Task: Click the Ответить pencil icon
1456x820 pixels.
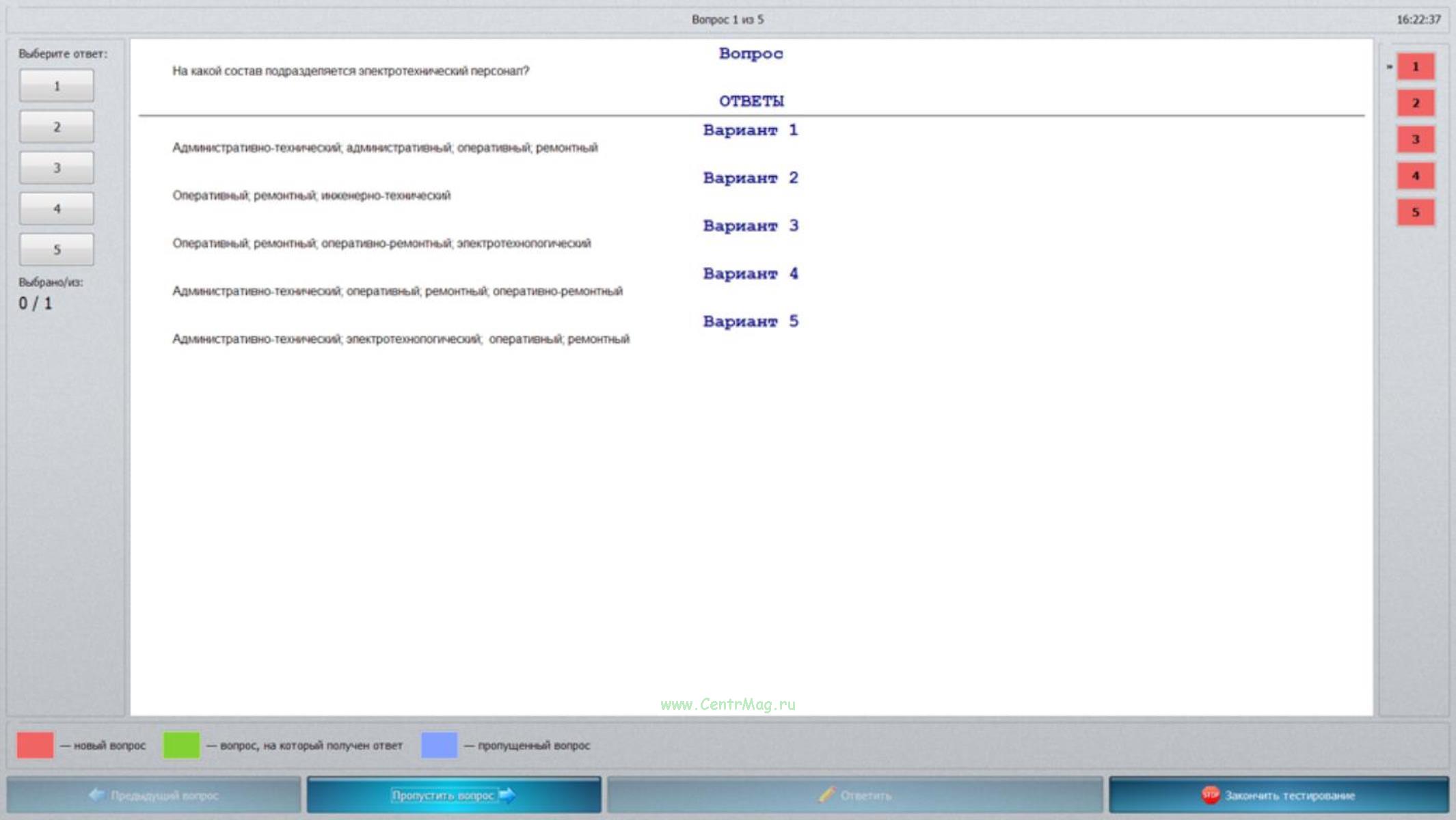Action: click(827, 795)
